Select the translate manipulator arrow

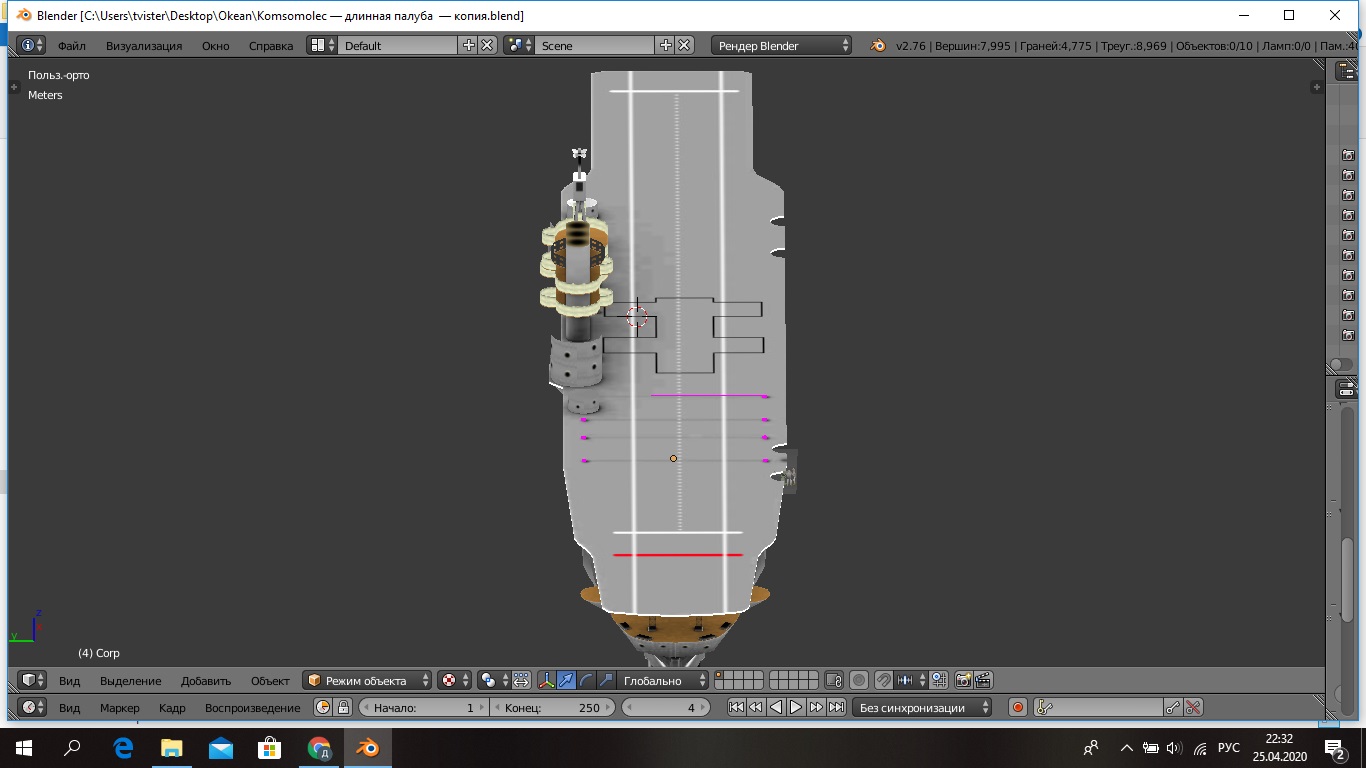567,680
